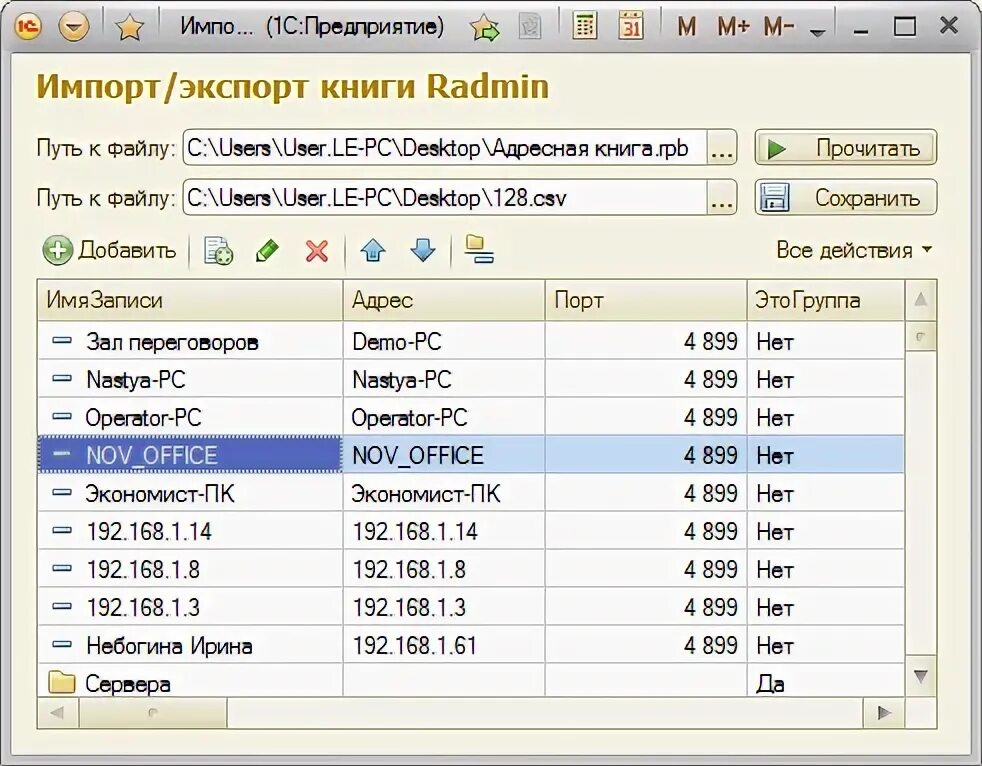Select the Nastya-PC name cell
Screen dimensions: 982x766
190,380
